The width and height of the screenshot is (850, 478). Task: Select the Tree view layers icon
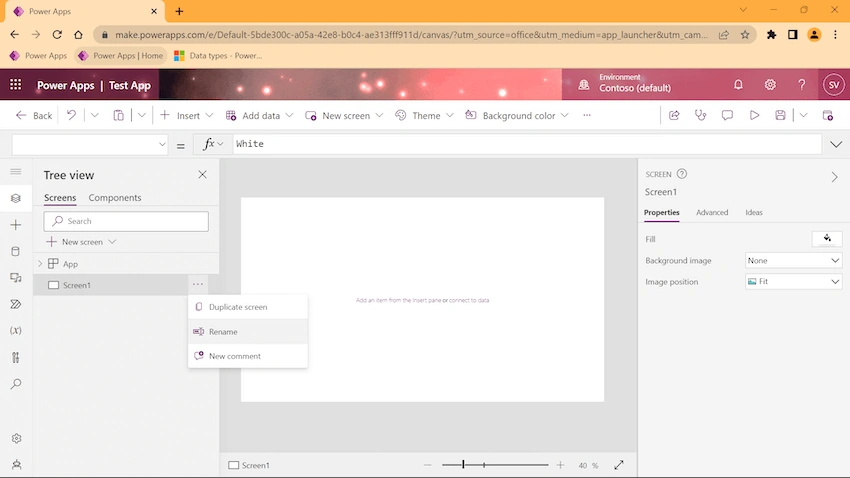pos(16,198)
